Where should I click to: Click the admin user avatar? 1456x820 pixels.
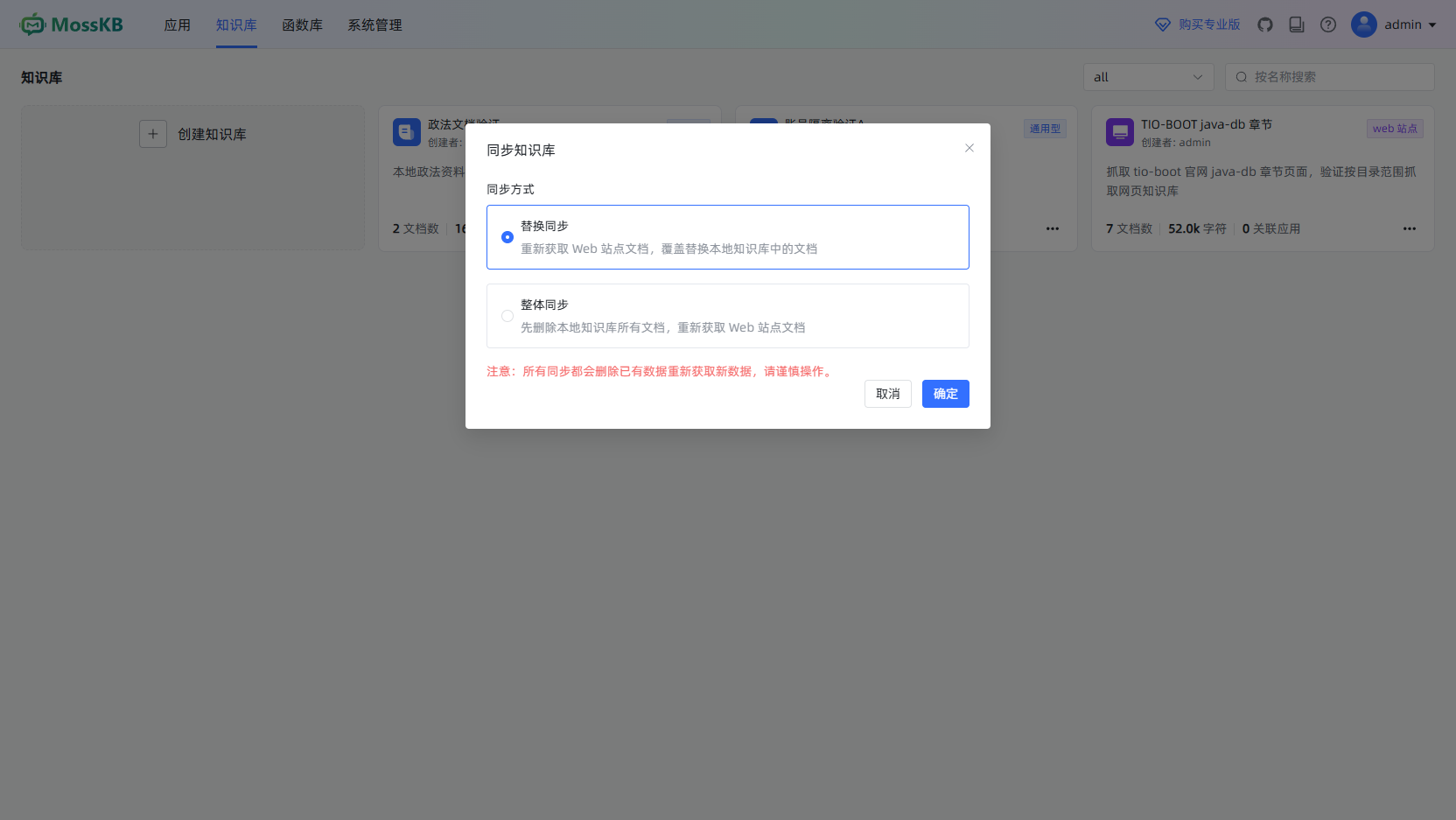click(1364, 25)
